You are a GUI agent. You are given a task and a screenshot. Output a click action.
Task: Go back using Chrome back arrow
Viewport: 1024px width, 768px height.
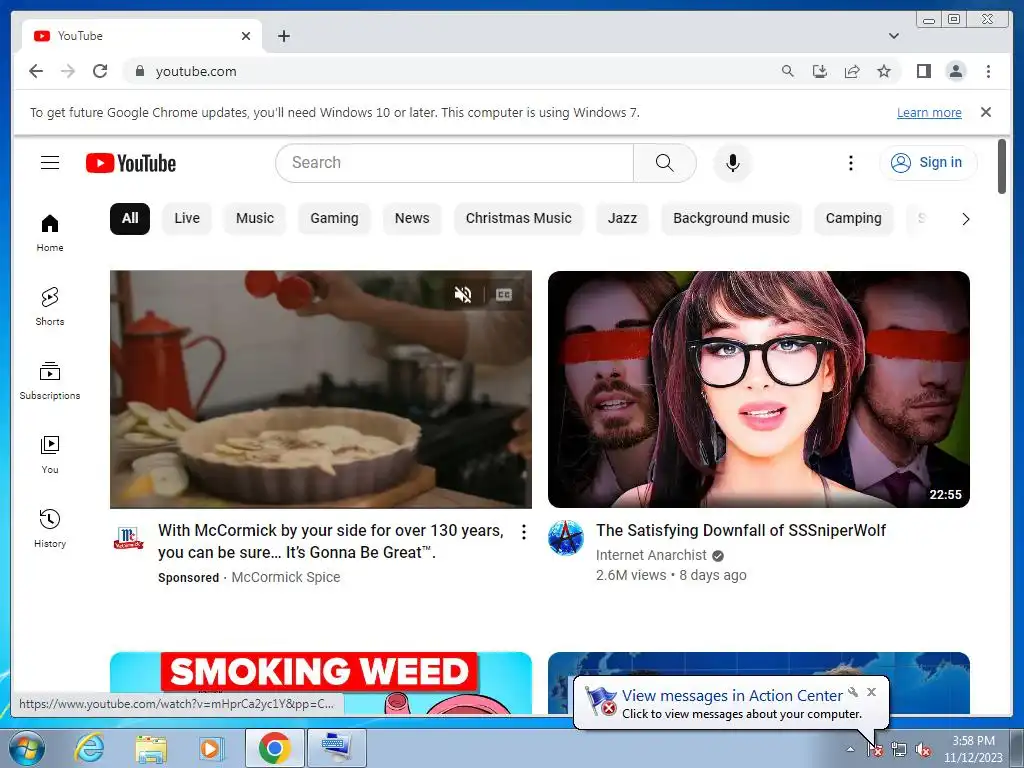36,71
